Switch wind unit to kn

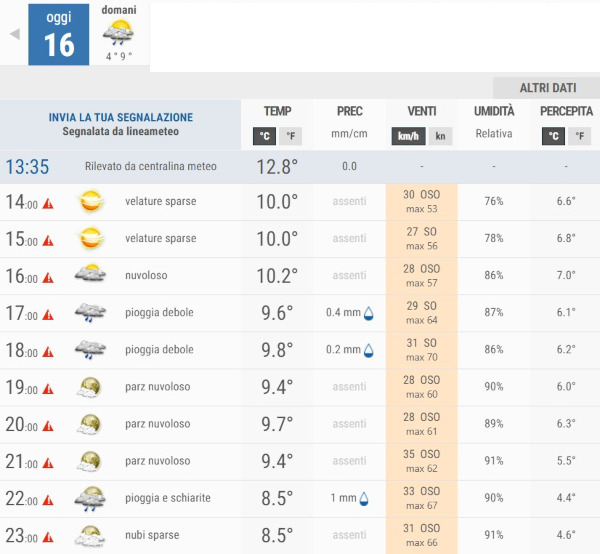442,136
